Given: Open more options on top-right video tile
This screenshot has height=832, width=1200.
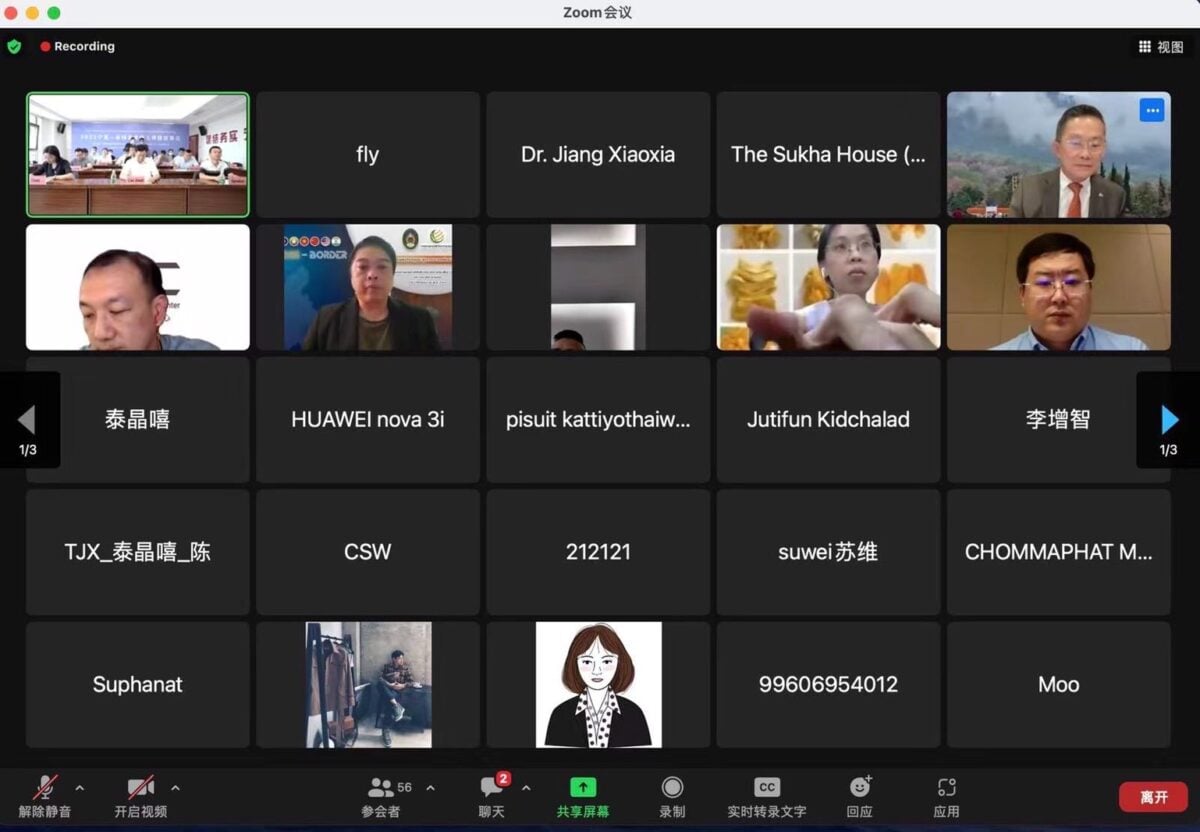Looking at the screenshot, I should (x=1152, y=110).
